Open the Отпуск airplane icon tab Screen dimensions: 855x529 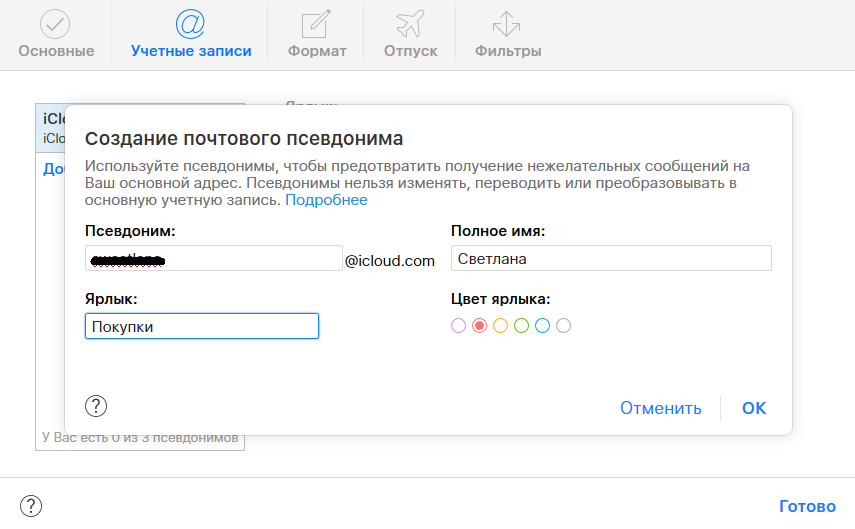coord(410,24)
